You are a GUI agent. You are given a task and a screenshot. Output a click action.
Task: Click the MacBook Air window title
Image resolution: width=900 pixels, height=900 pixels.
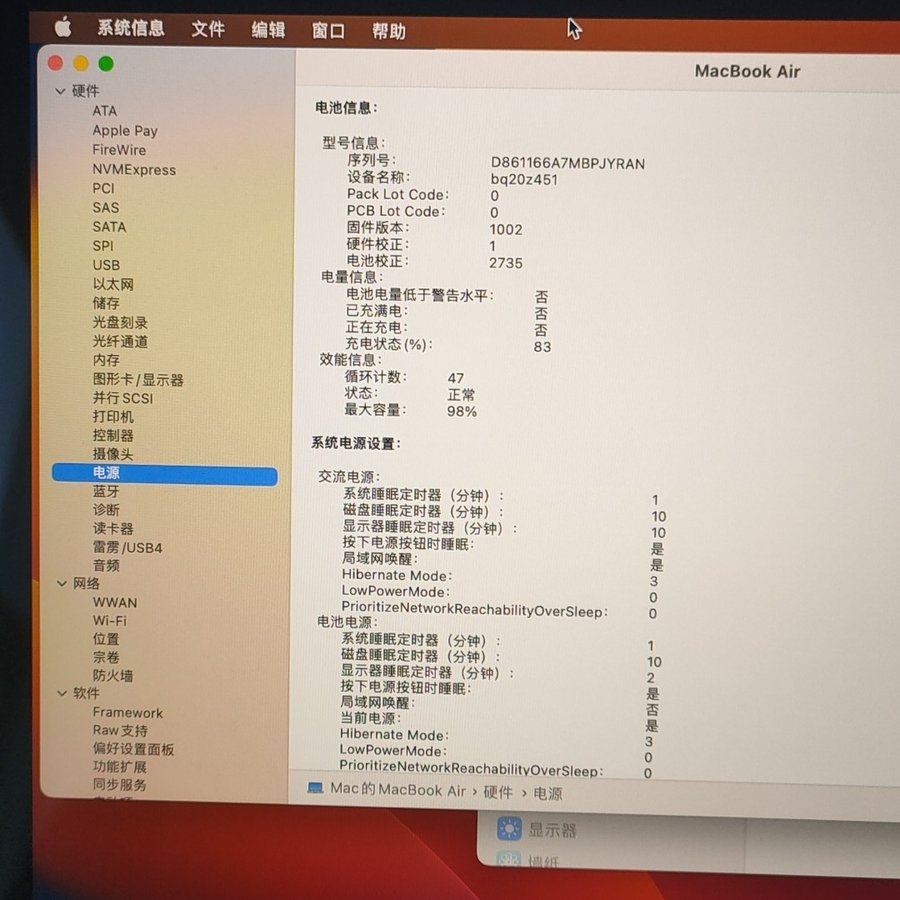747,71
